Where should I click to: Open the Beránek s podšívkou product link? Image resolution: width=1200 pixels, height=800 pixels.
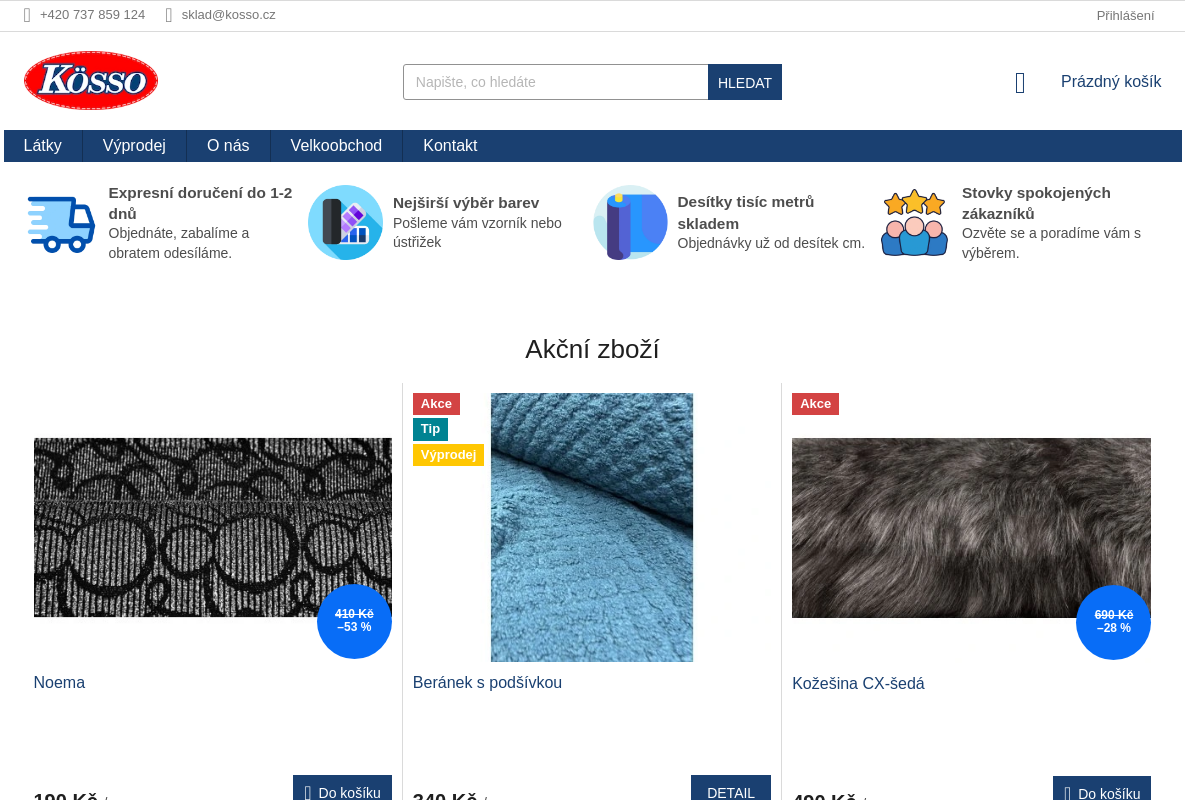pyautogui.click(x=487, y=683)
